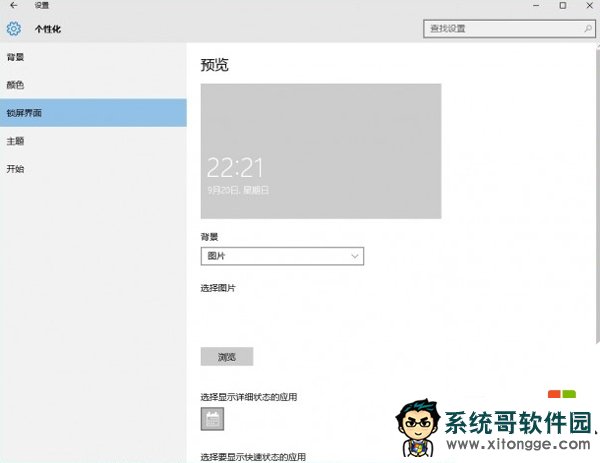Click the search magnifier icon

pyautogui.click(x=588, y=28)
